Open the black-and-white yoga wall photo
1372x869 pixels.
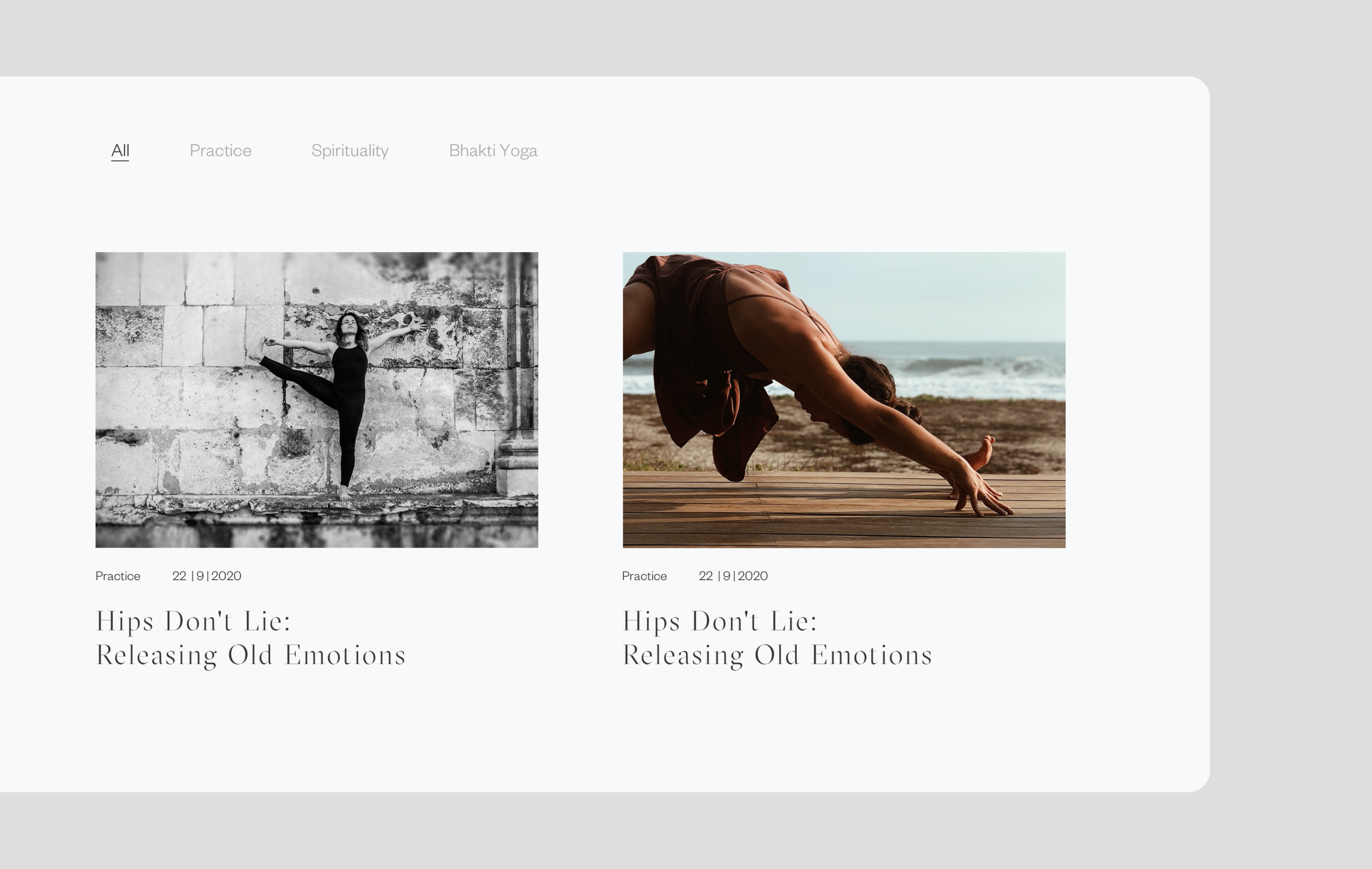coord(317,400)
